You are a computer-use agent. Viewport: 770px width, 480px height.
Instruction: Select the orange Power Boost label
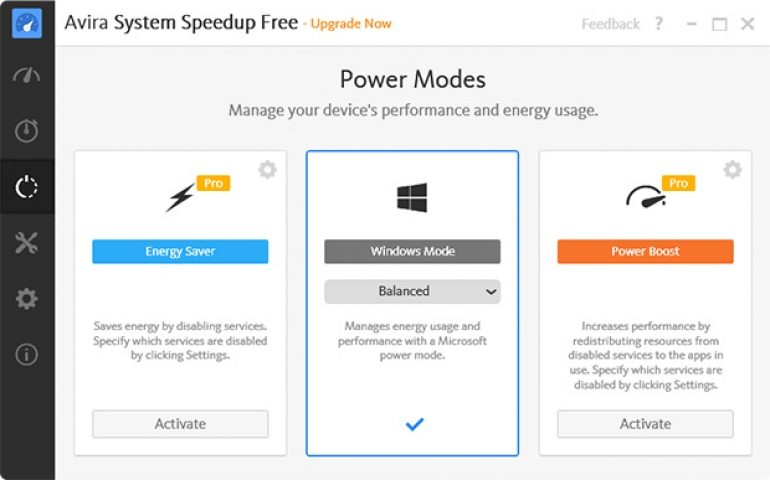pos(645,251)
